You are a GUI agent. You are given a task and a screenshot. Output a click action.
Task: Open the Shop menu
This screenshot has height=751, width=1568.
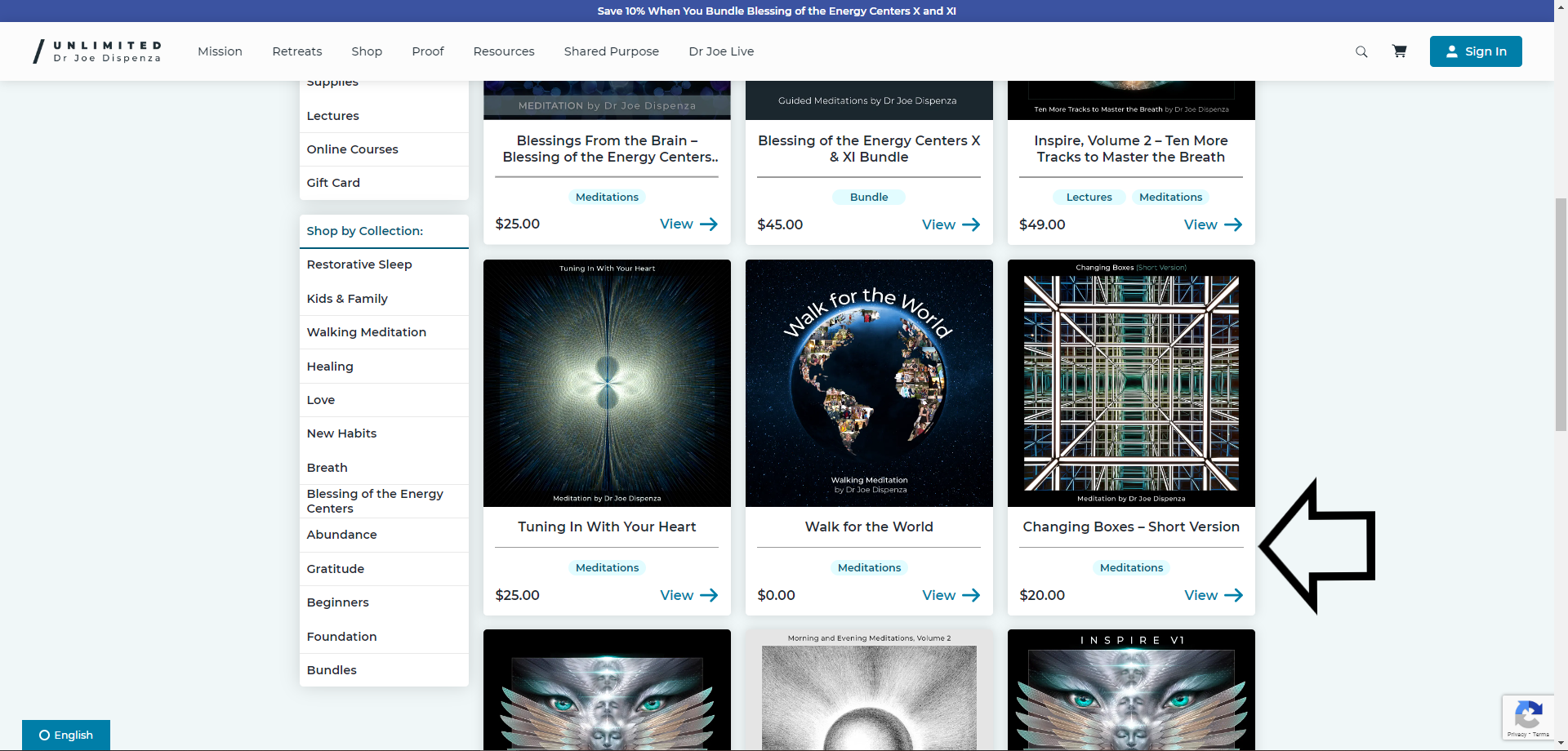(367, 51)
